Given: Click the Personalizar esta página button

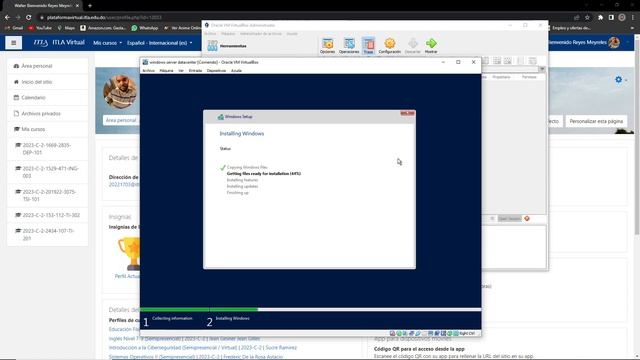Looking at the screenshot, I should (596, 121).
